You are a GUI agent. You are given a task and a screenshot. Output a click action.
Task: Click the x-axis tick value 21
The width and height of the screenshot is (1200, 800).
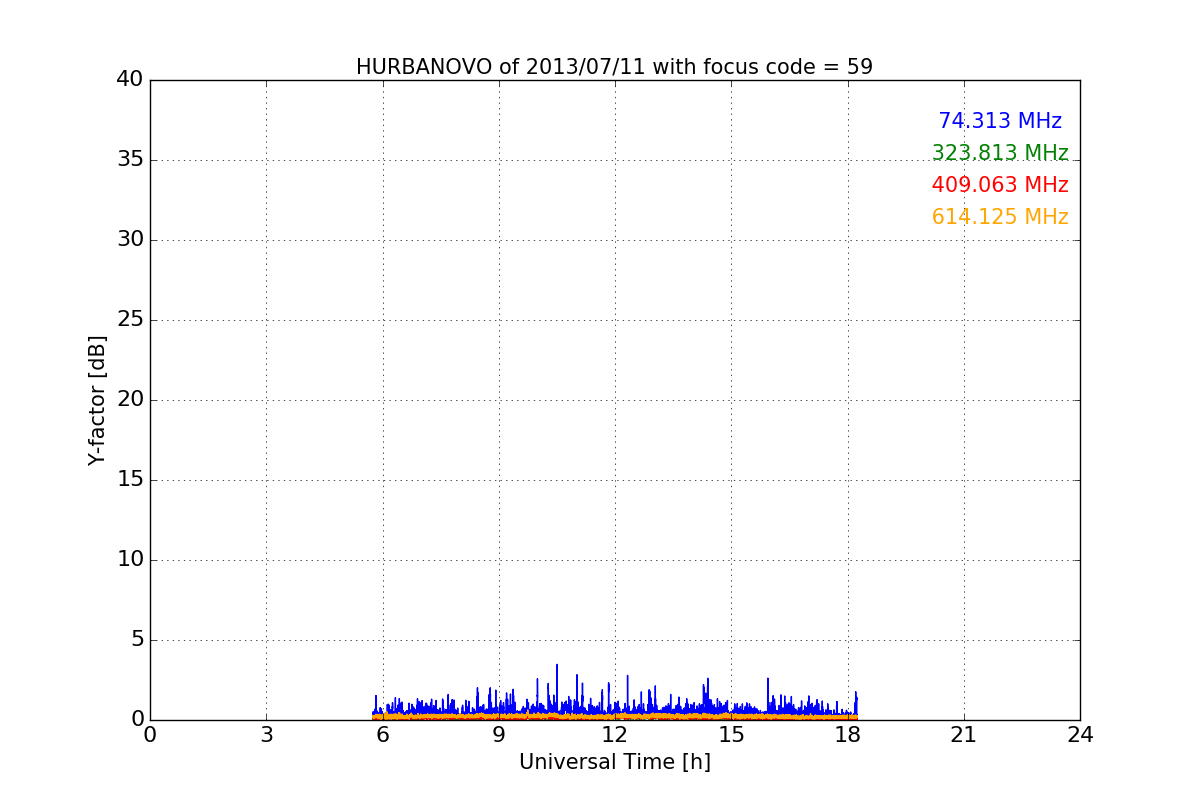964,735
